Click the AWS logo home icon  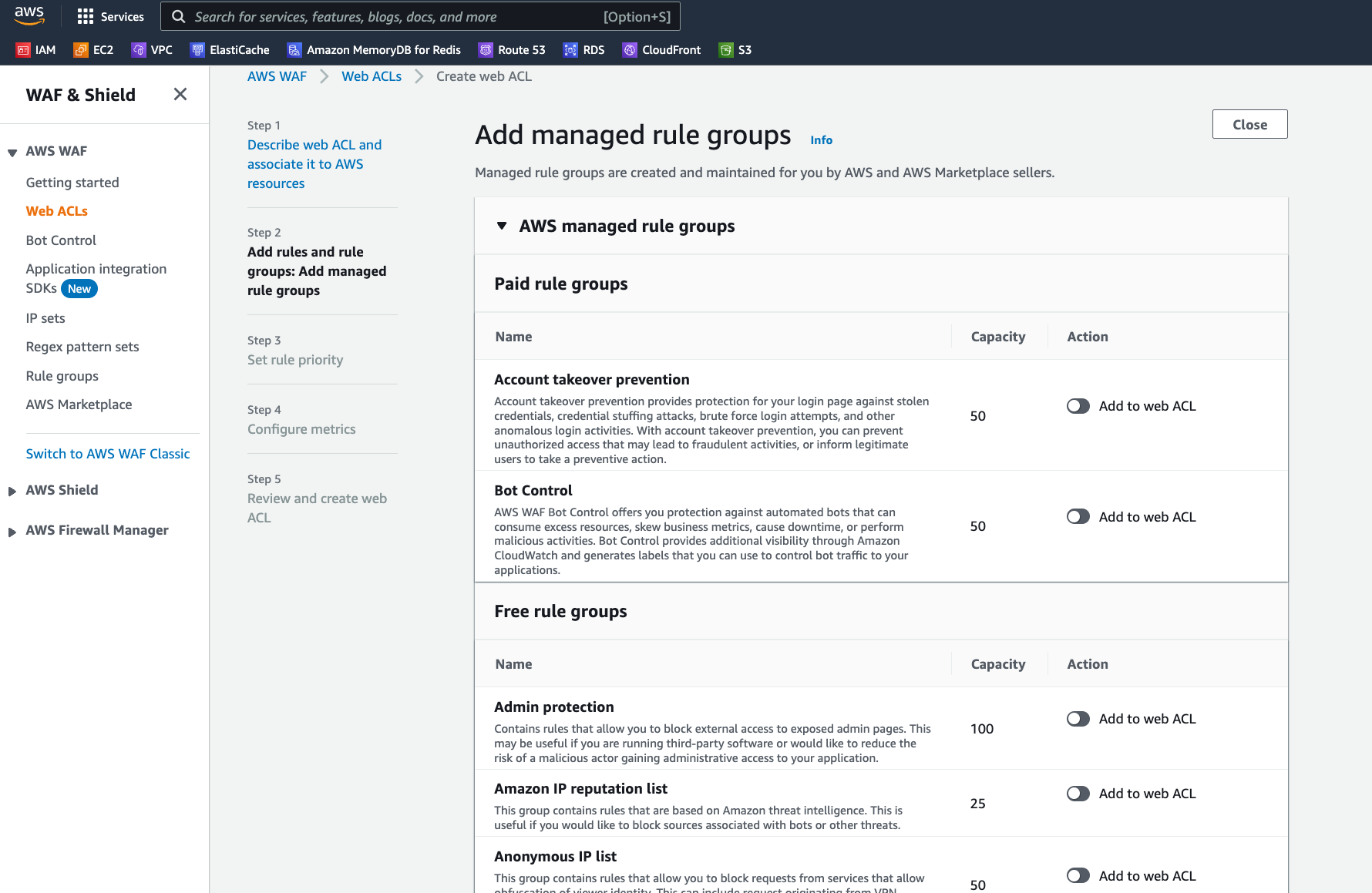click(29, 15)
